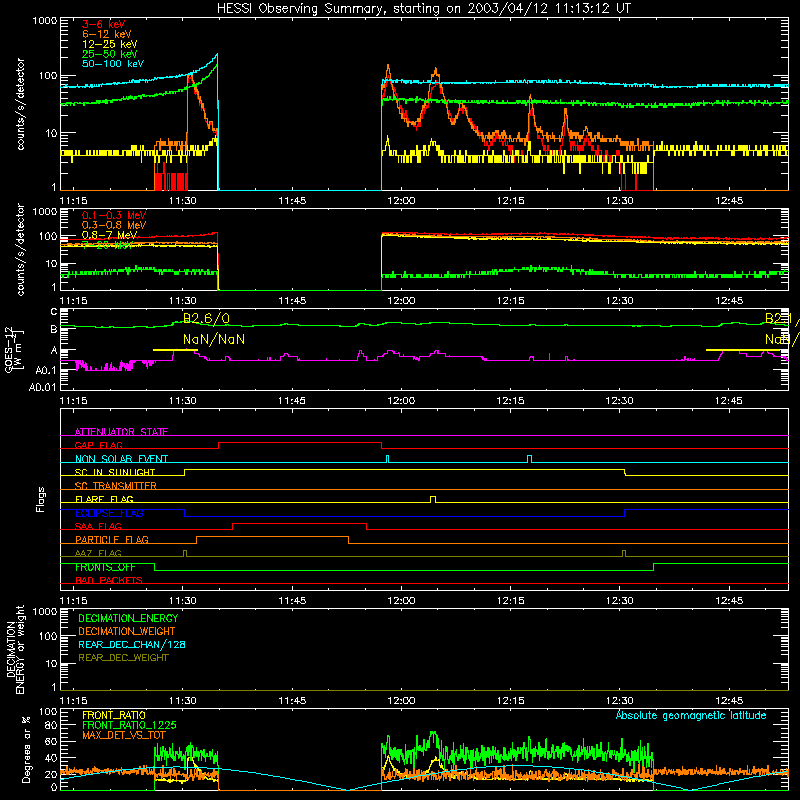Click the FLARE_FLAG pulse marker after 12:00

point(433,499)
